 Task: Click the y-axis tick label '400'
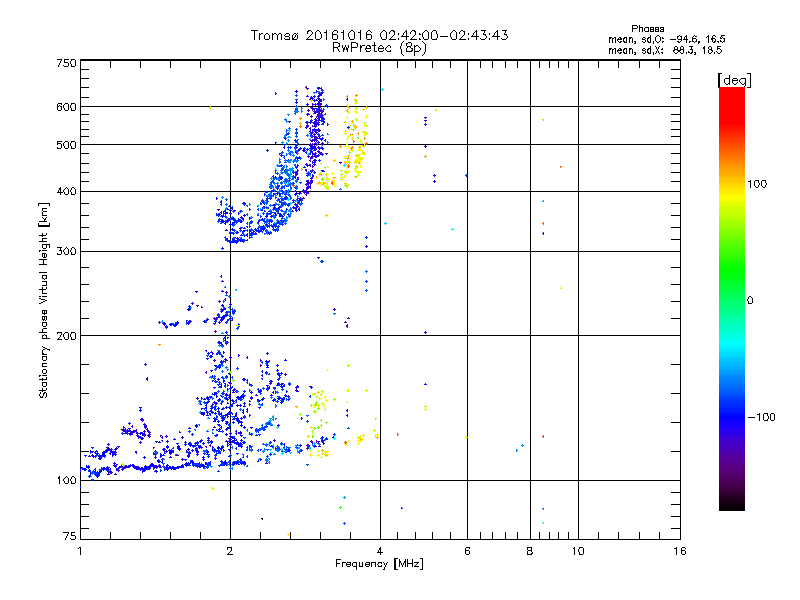click(66, 192)
